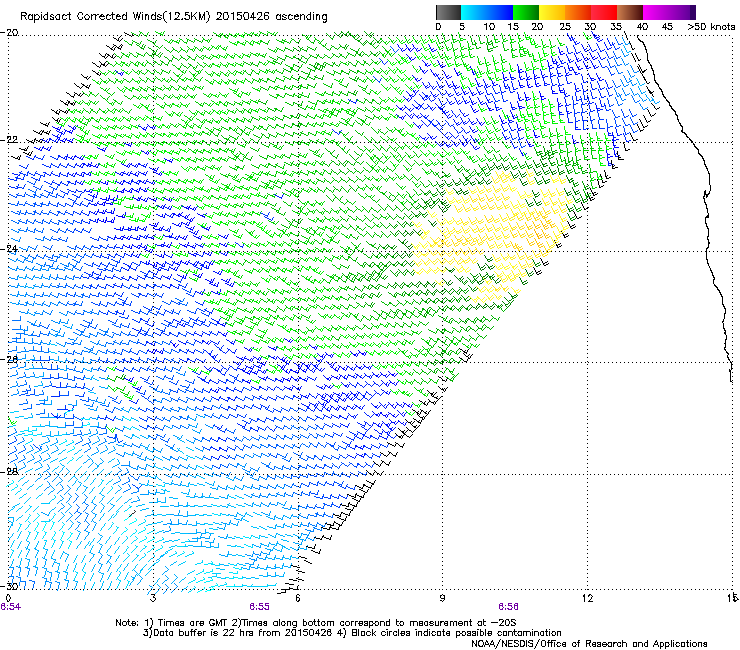
Task: Click the '45' legend scale label
Action: [667, 27]
